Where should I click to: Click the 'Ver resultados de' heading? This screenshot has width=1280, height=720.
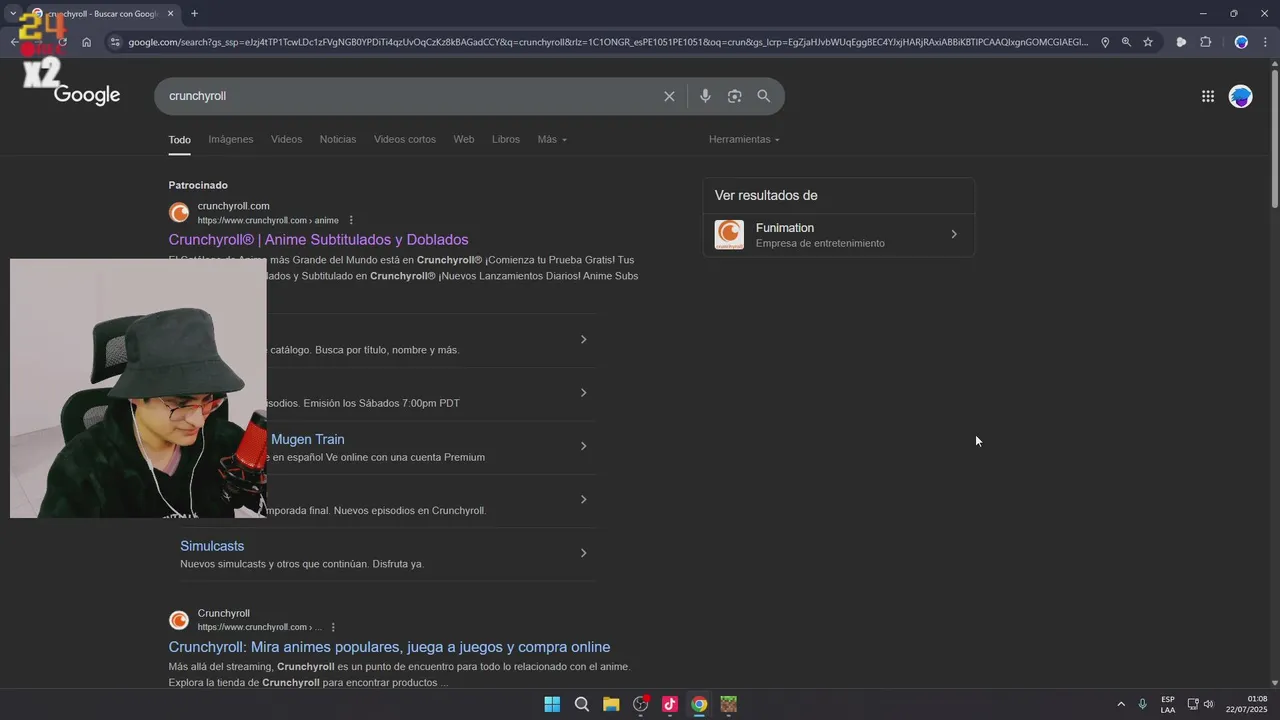pyautogui.click(x=766, y=195)
